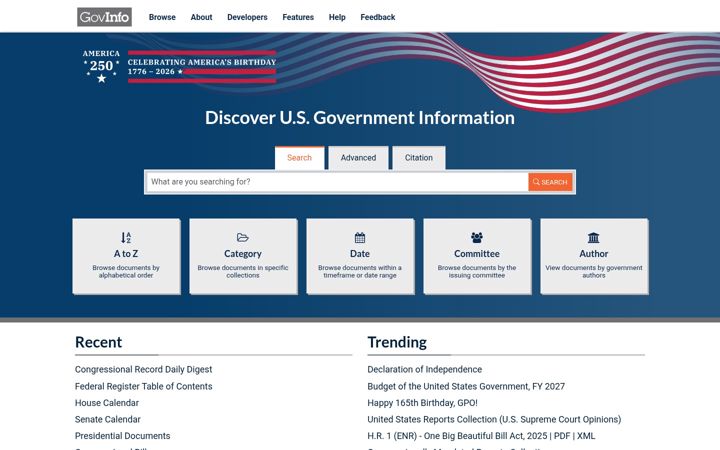
Task: Click 'Discover U.S. Government Information' heading
Action: 360,118
